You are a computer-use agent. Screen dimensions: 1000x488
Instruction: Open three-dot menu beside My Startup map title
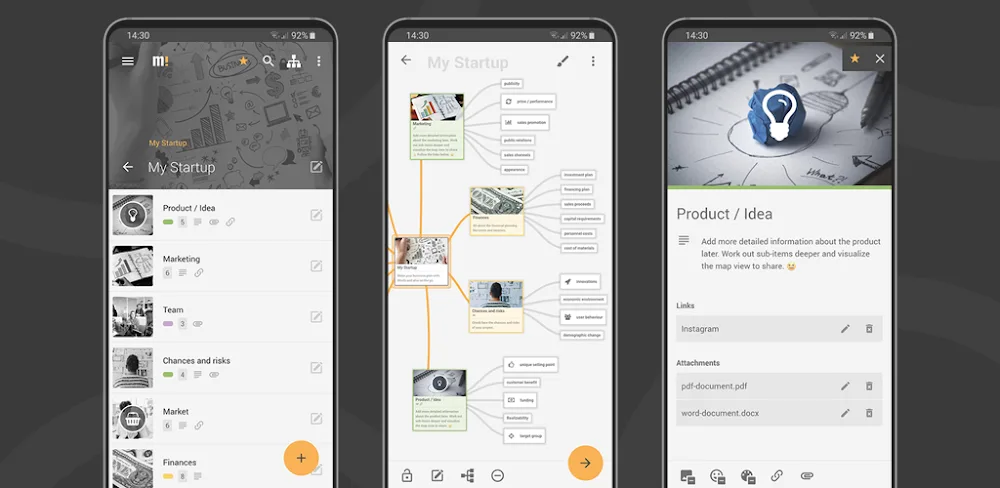click(592, 61)
